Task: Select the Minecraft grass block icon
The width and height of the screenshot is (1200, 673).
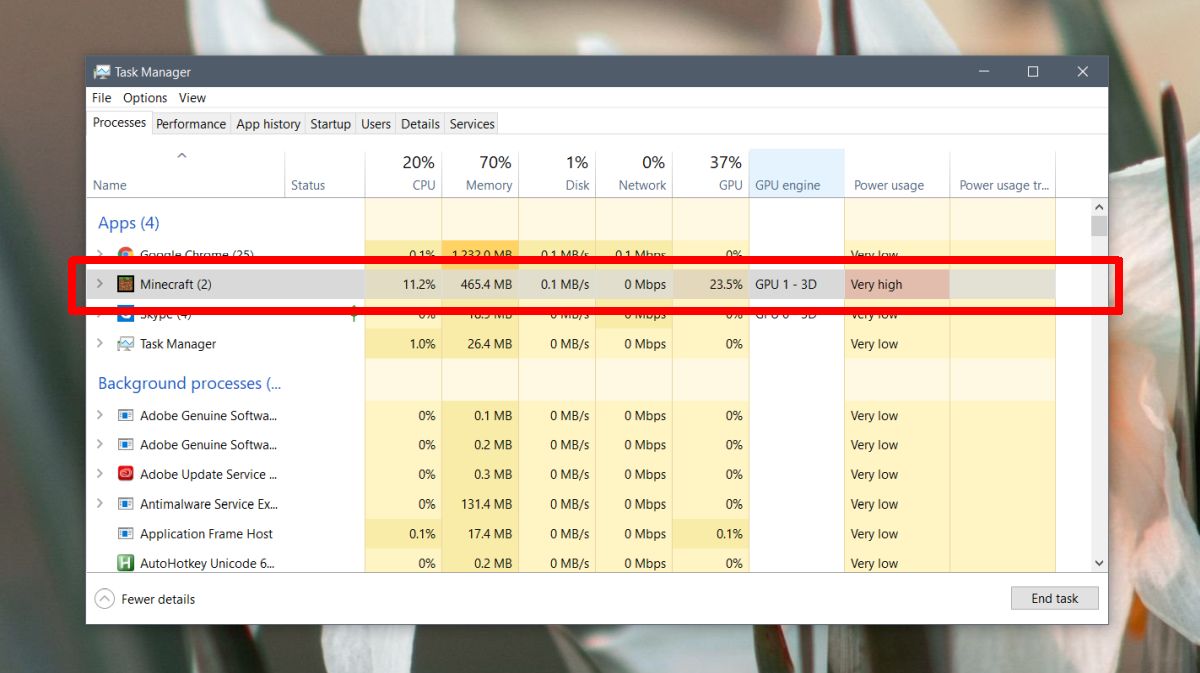Action: 124,283
